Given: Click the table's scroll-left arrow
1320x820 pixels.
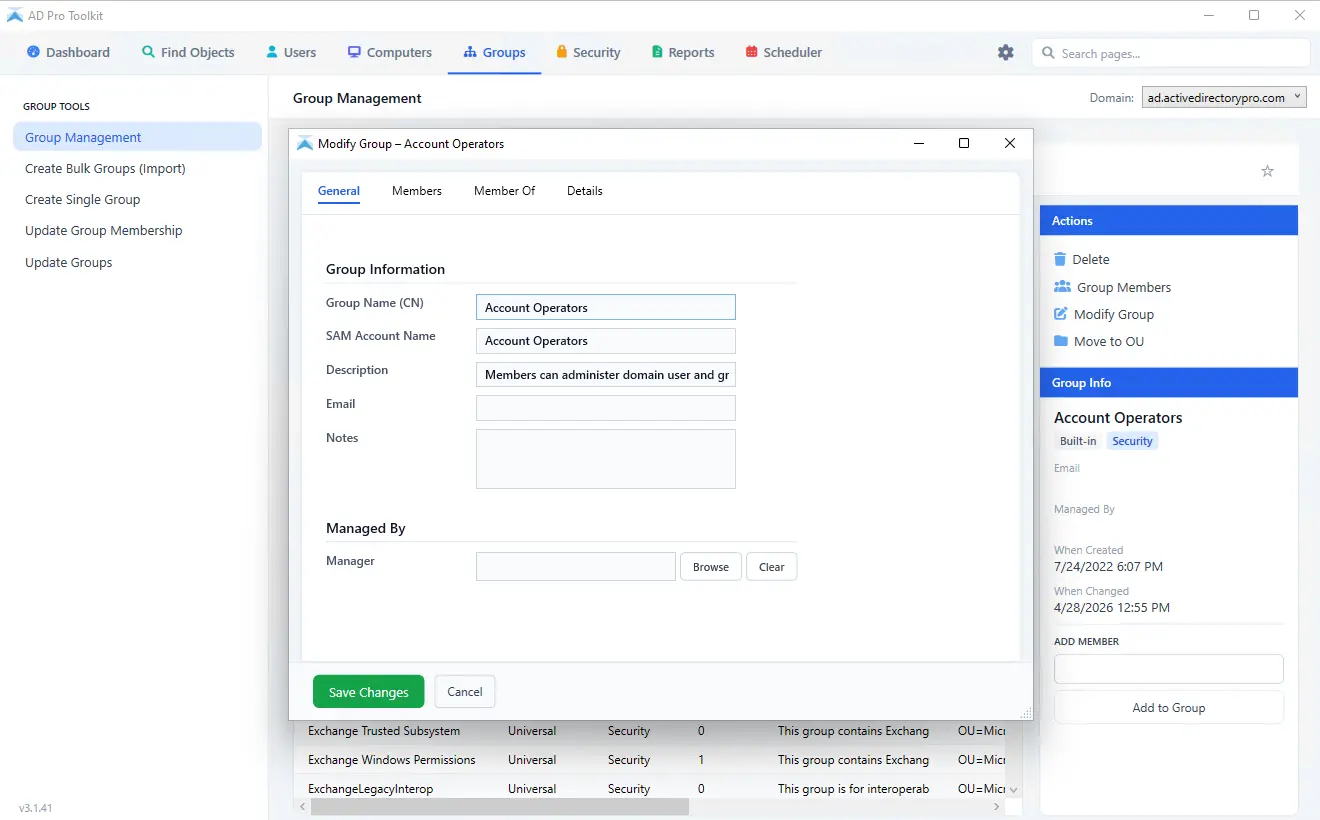Looking at the screenshot, I should [x=301, y=806].
